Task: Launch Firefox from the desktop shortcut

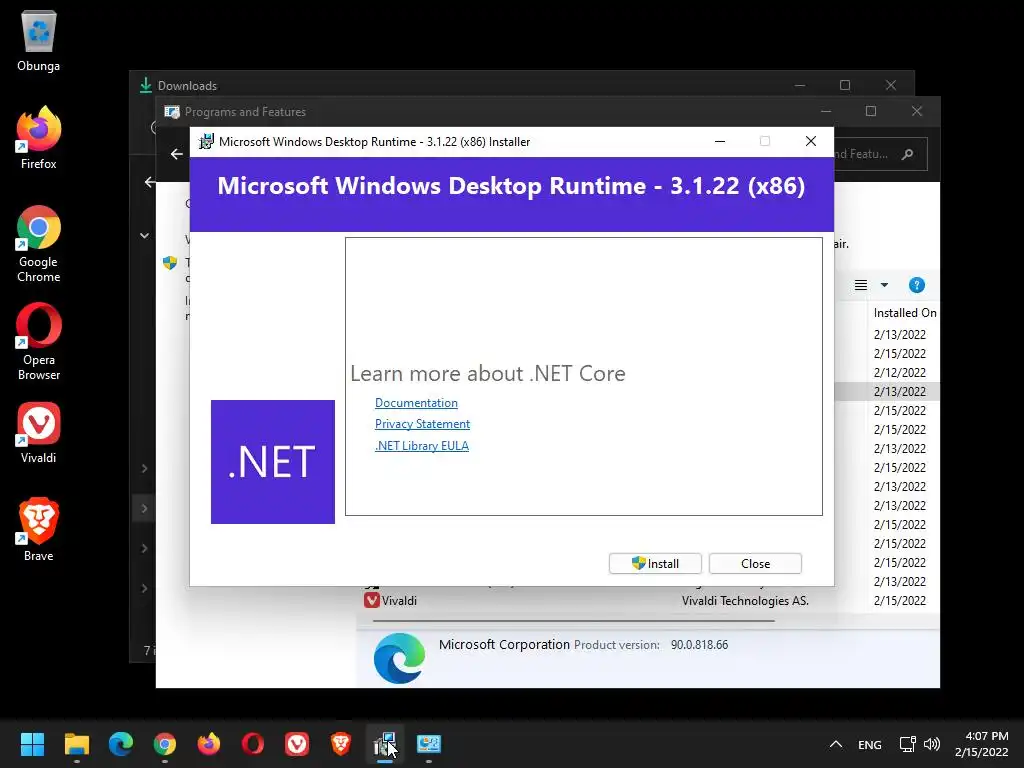Action: 39,138
